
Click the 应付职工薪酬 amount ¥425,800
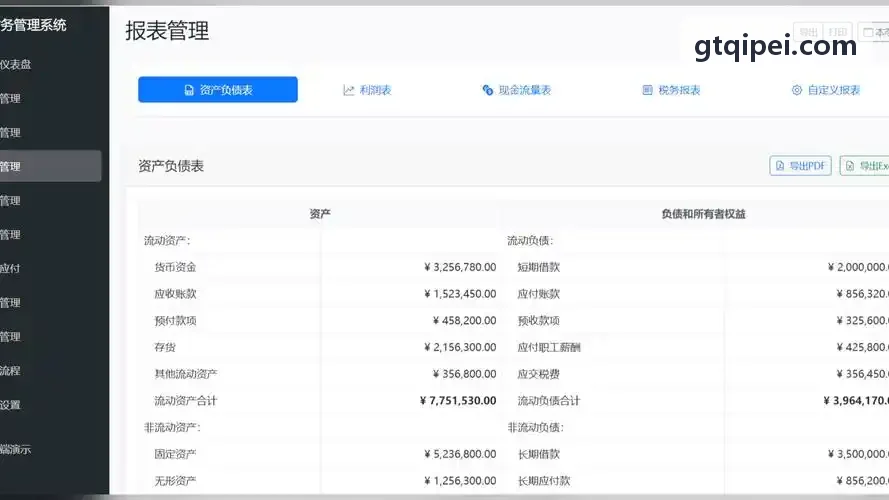point(862,347)
